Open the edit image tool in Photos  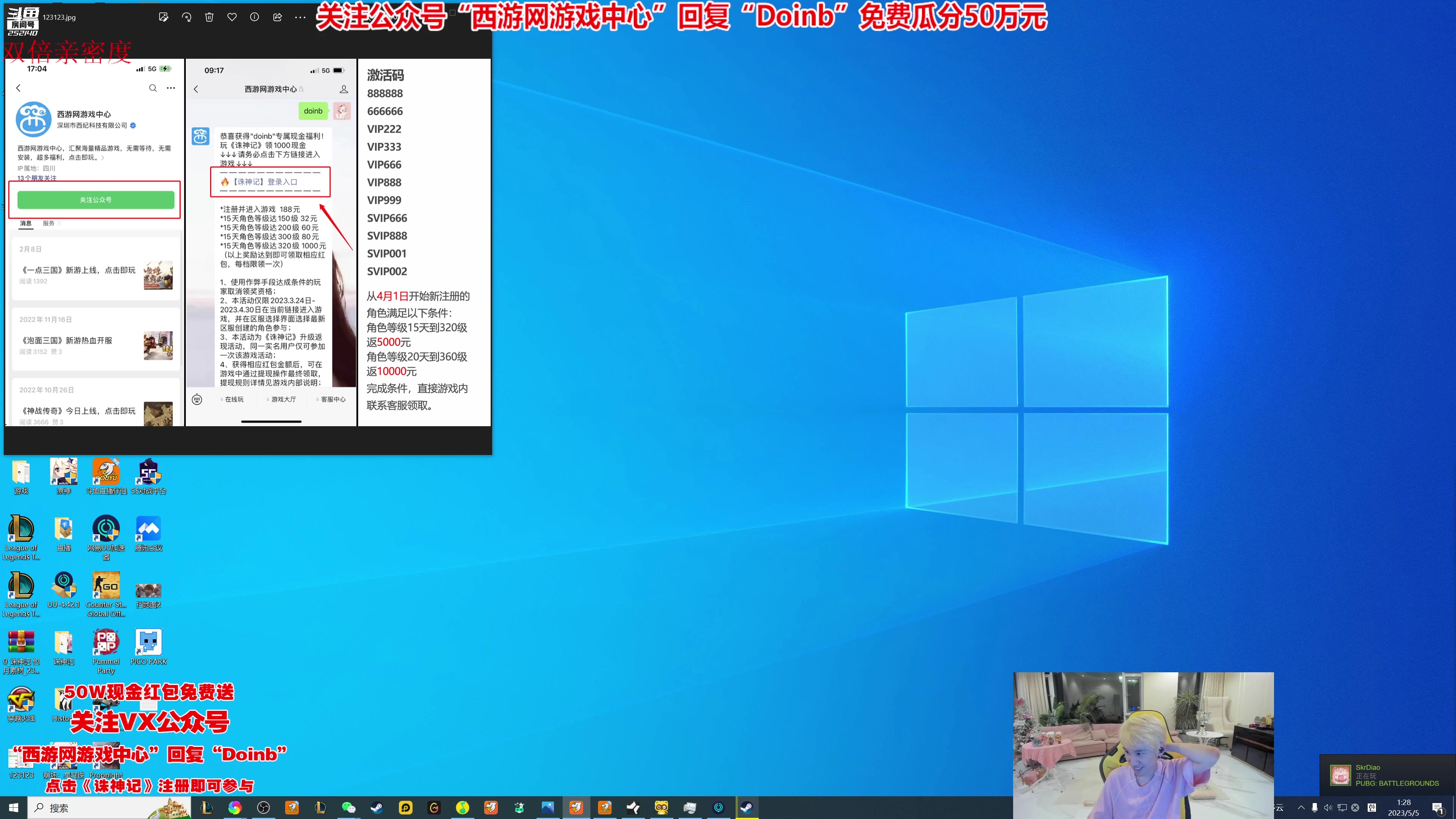coord(163,17)
